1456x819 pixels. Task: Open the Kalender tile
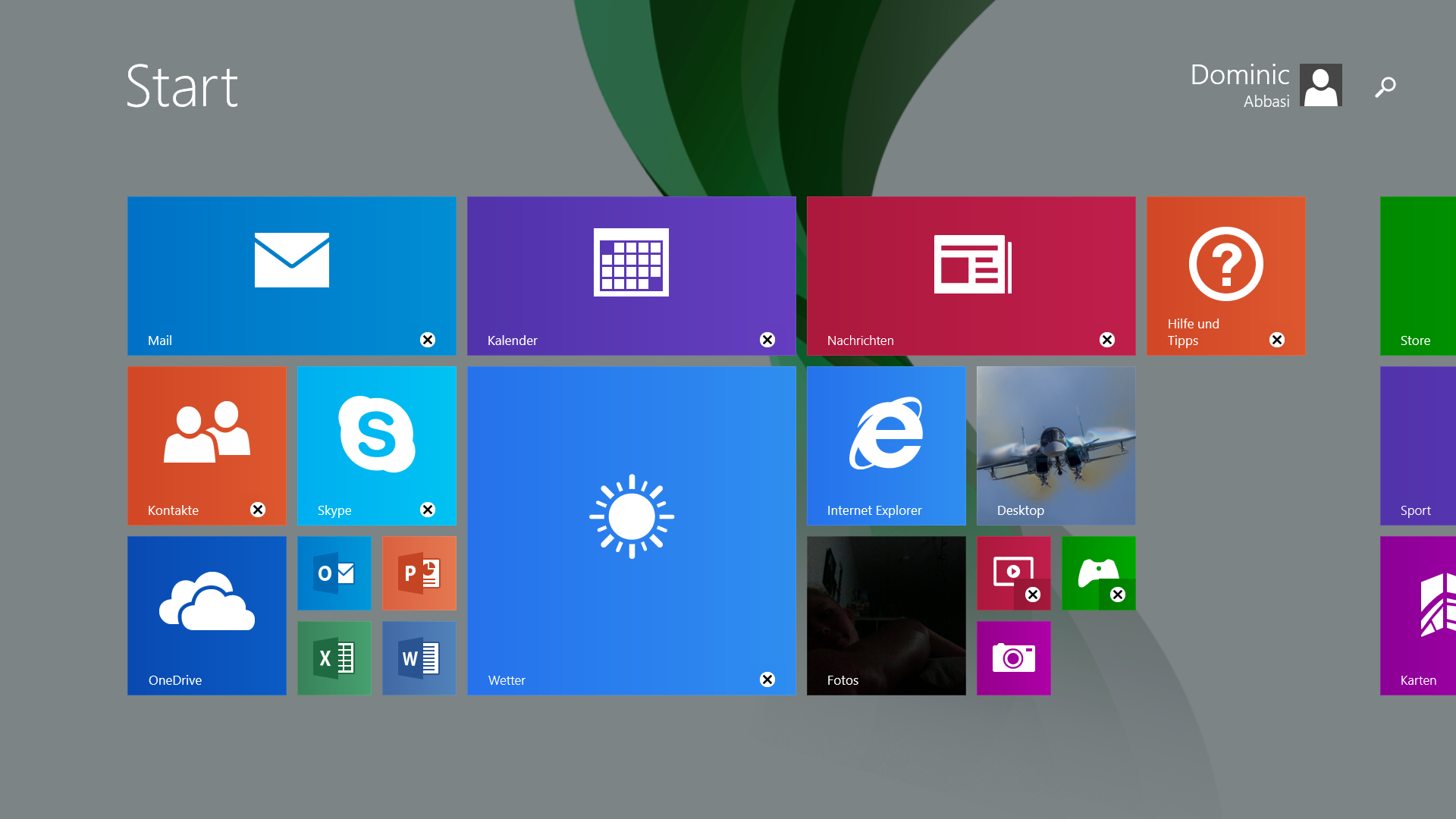point(632,276)
